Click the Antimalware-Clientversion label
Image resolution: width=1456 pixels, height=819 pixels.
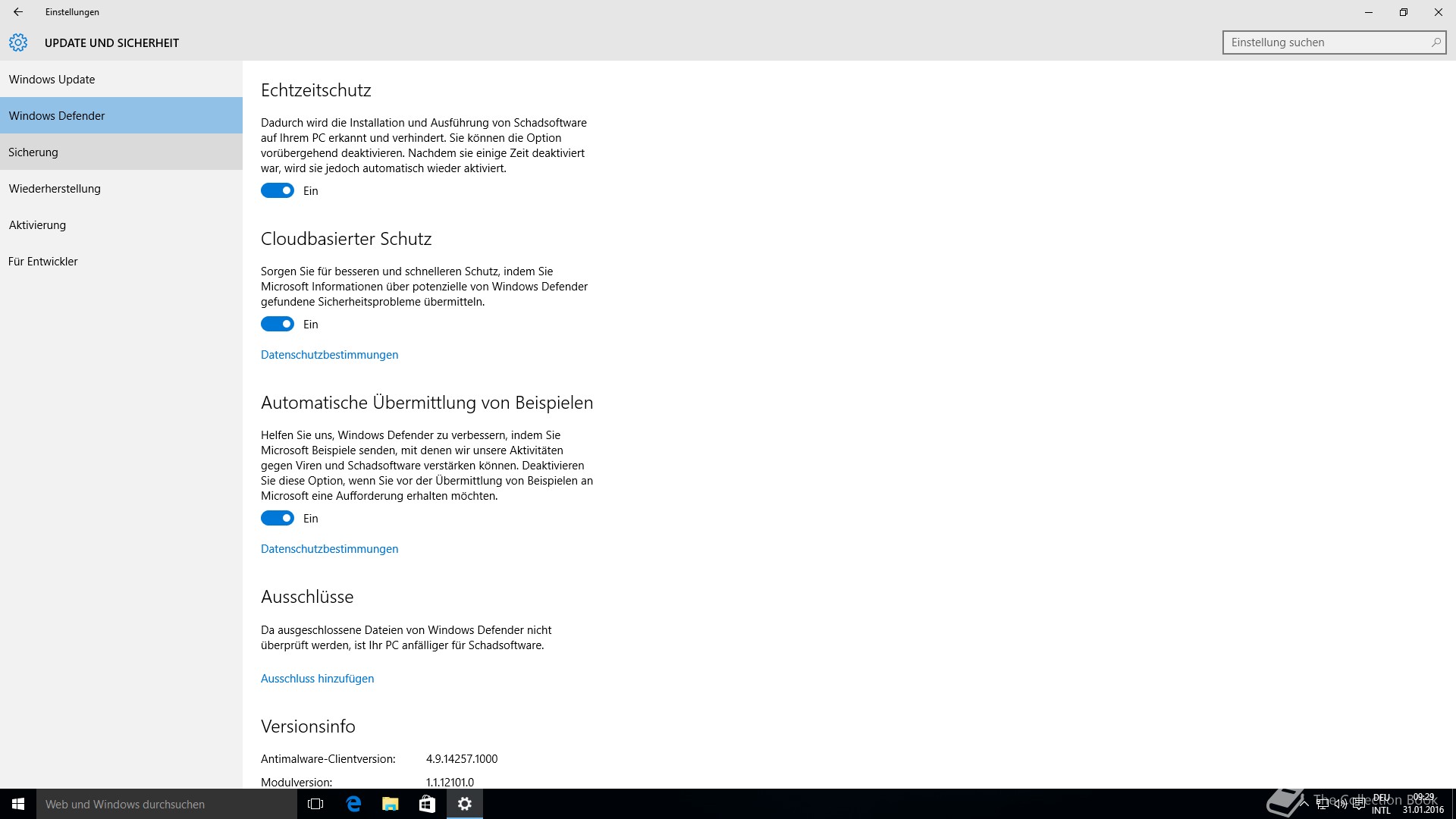328,758
